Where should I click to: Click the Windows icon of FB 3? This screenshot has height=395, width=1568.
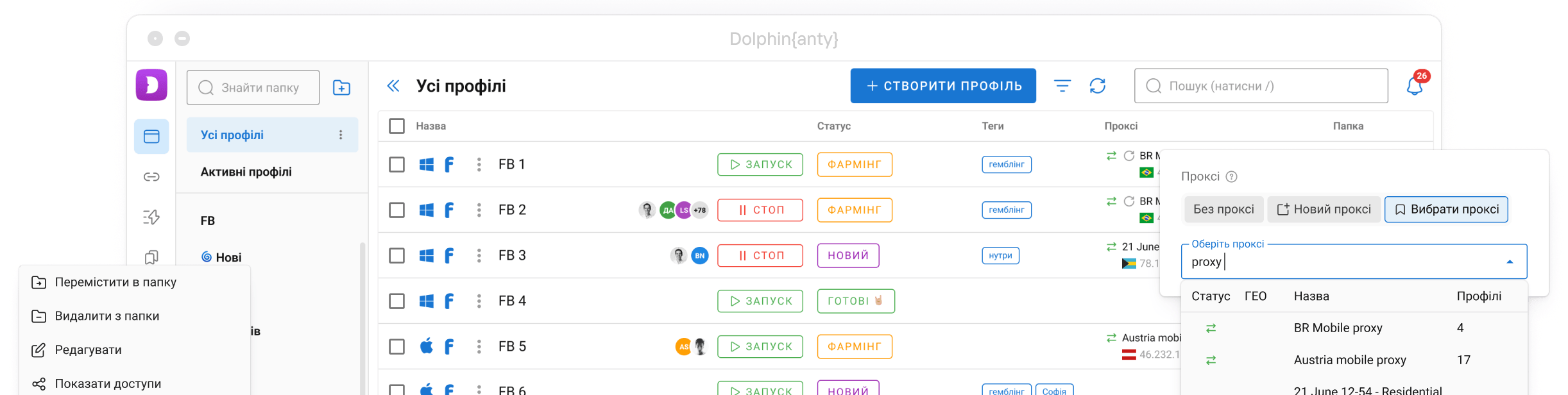(x=426, y=256)
